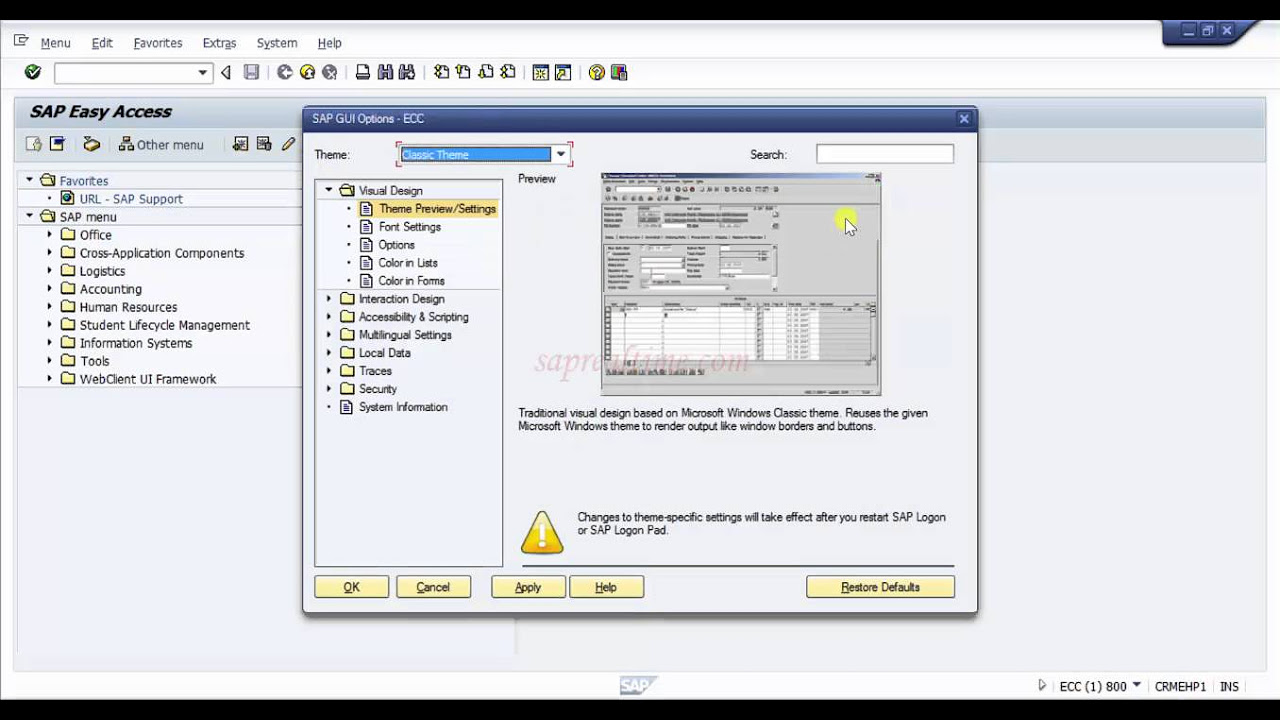1280x720 pixels.
Task: Open the Edit menu
Action: (x=102, y=43)
